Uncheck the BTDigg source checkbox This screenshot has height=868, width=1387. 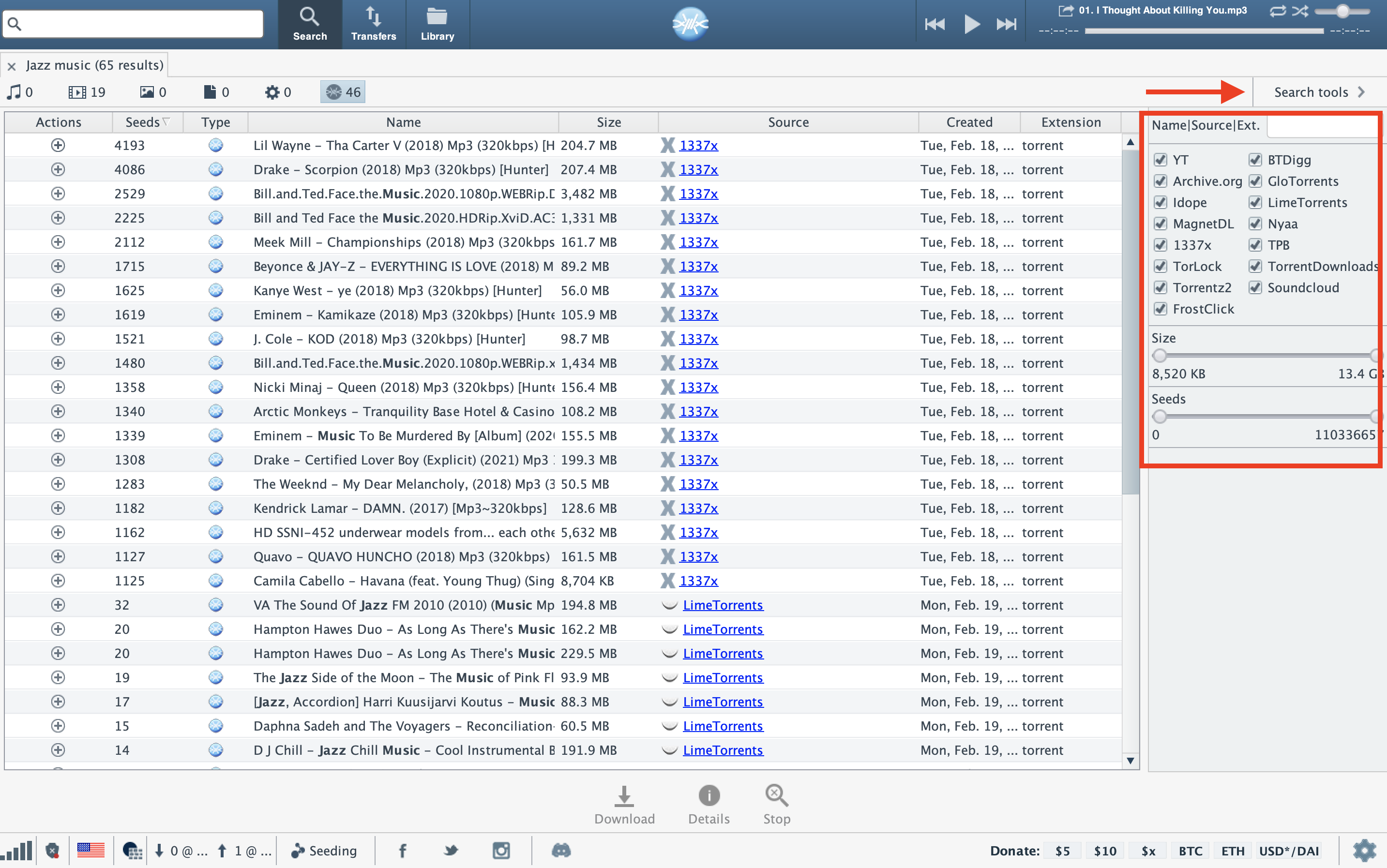(x=1255, y=160)
